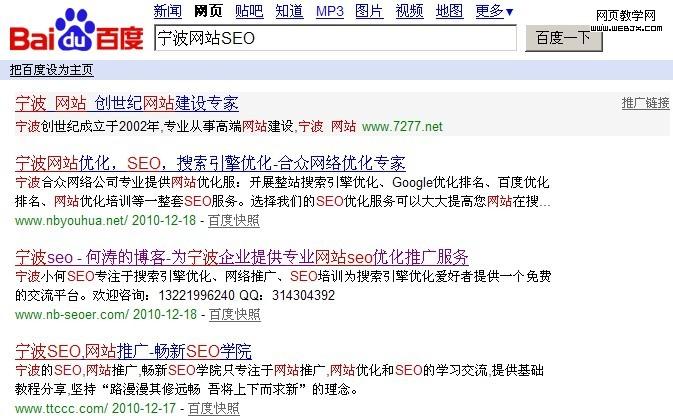Open the 推广链接 link

pos(644,103)
